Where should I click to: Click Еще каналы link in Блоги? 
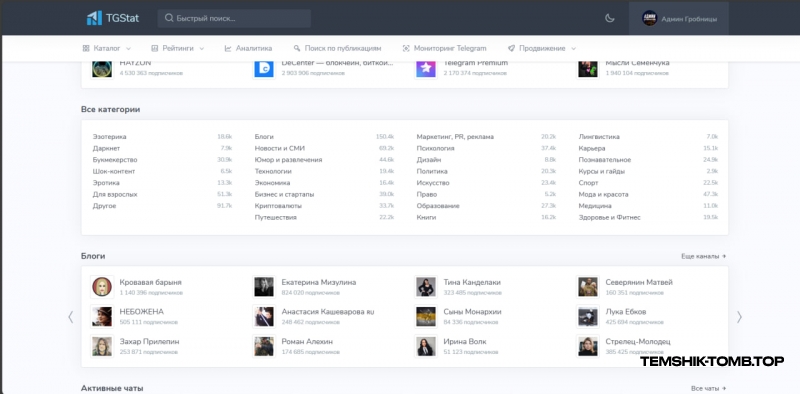point(704,256)
